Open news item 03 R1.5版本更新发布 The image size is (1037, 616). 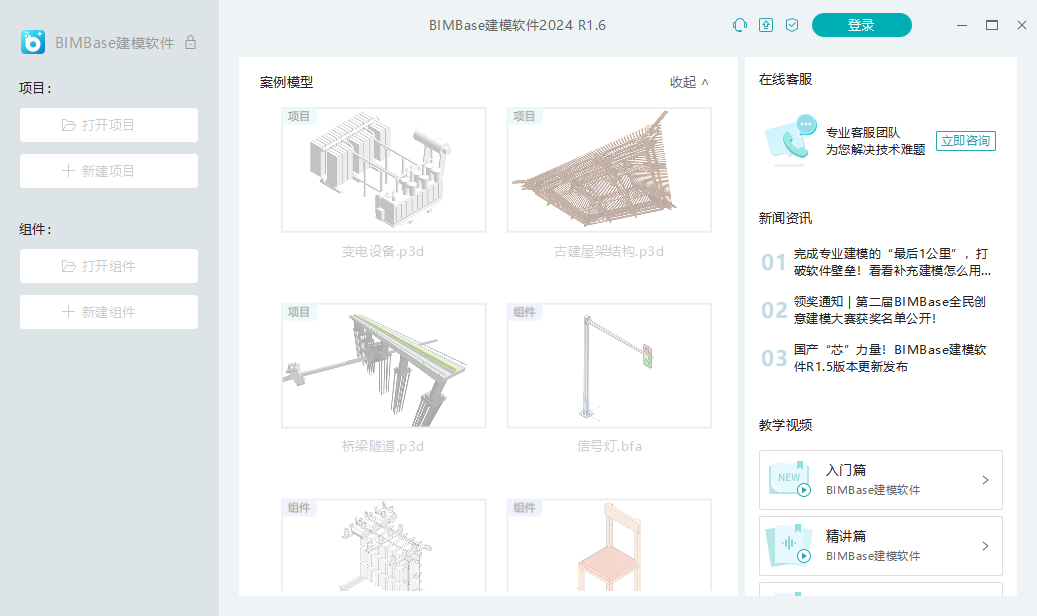(874, 358)
